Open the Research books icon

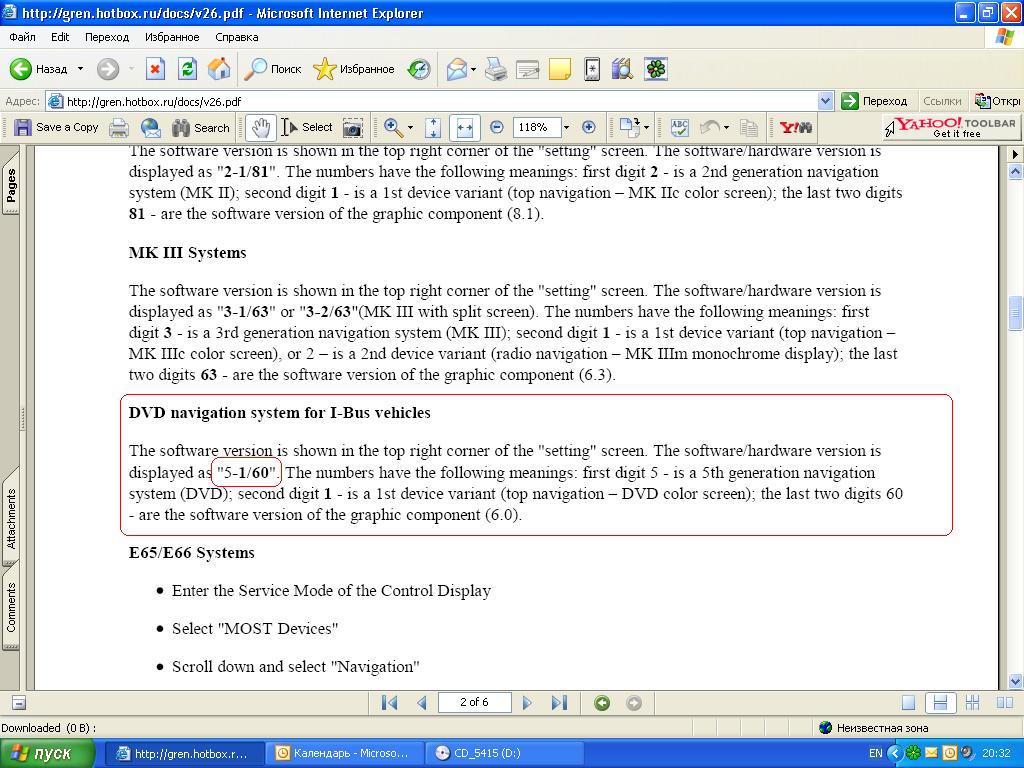click(x=622, y=69)
